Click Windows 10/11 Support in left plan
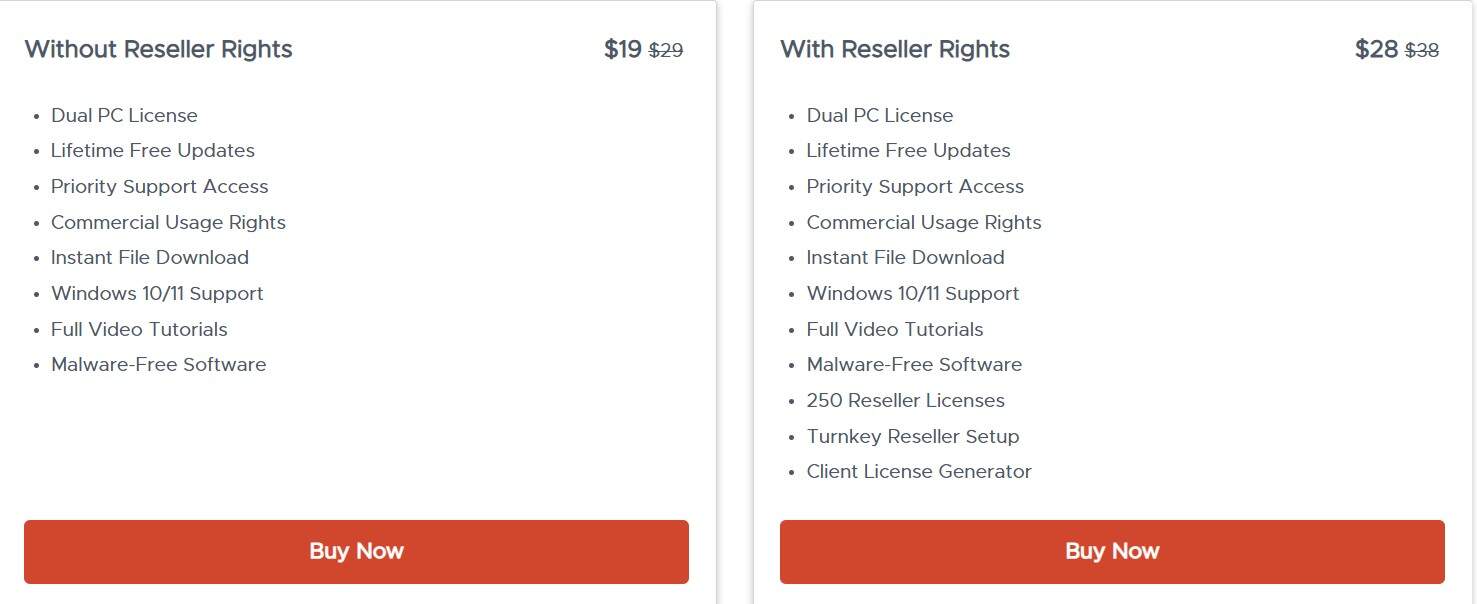The width and height of the screenshot is (1477, 604). pos(157,293)
